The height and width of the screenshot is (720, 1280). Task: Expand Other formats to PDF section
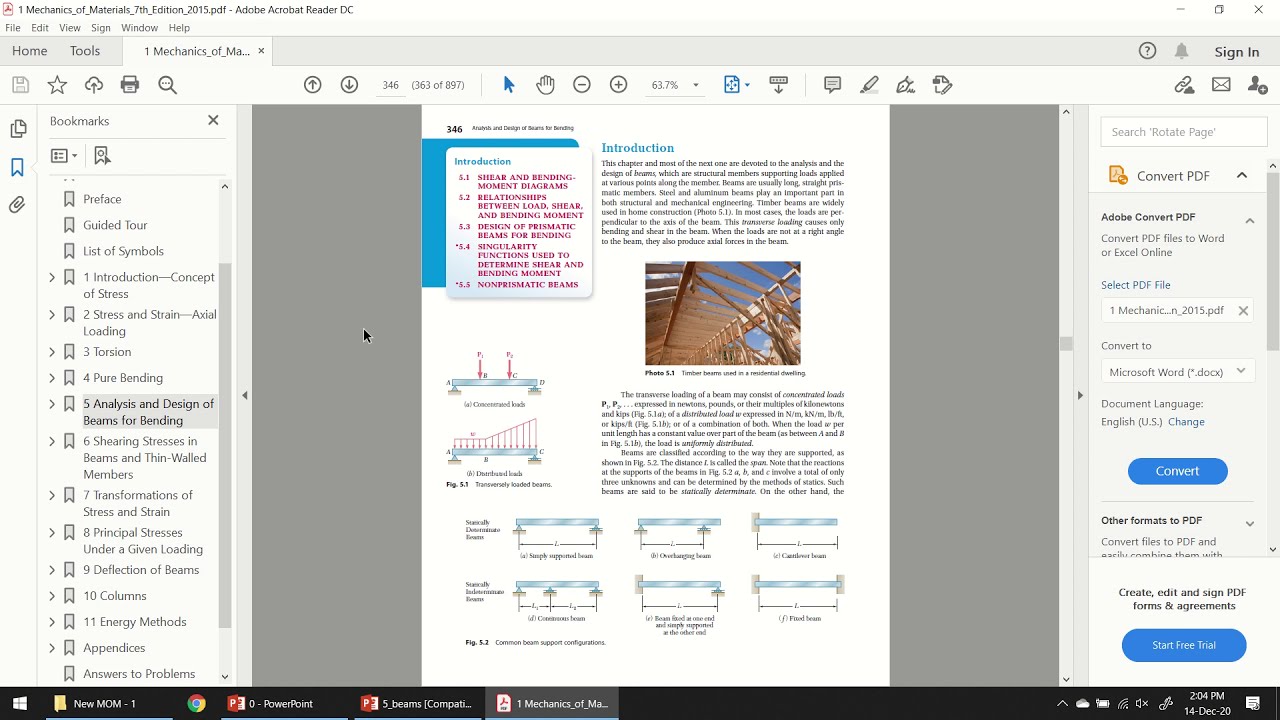point(1250,523)
